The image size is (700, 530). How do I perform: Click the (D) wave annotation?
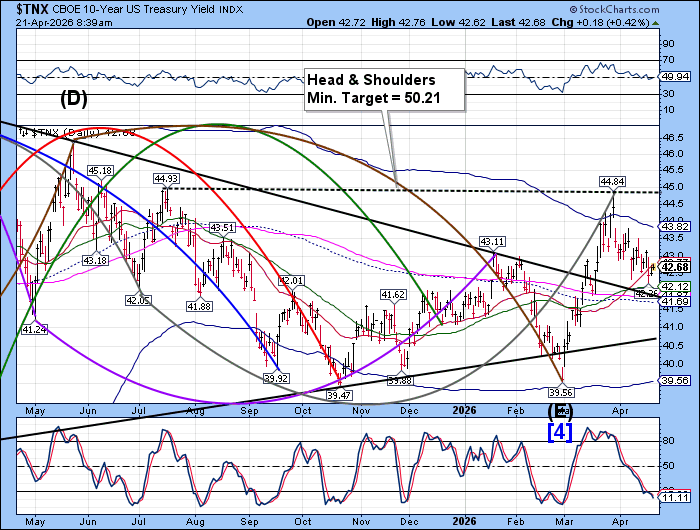click(x=75, y=99)
